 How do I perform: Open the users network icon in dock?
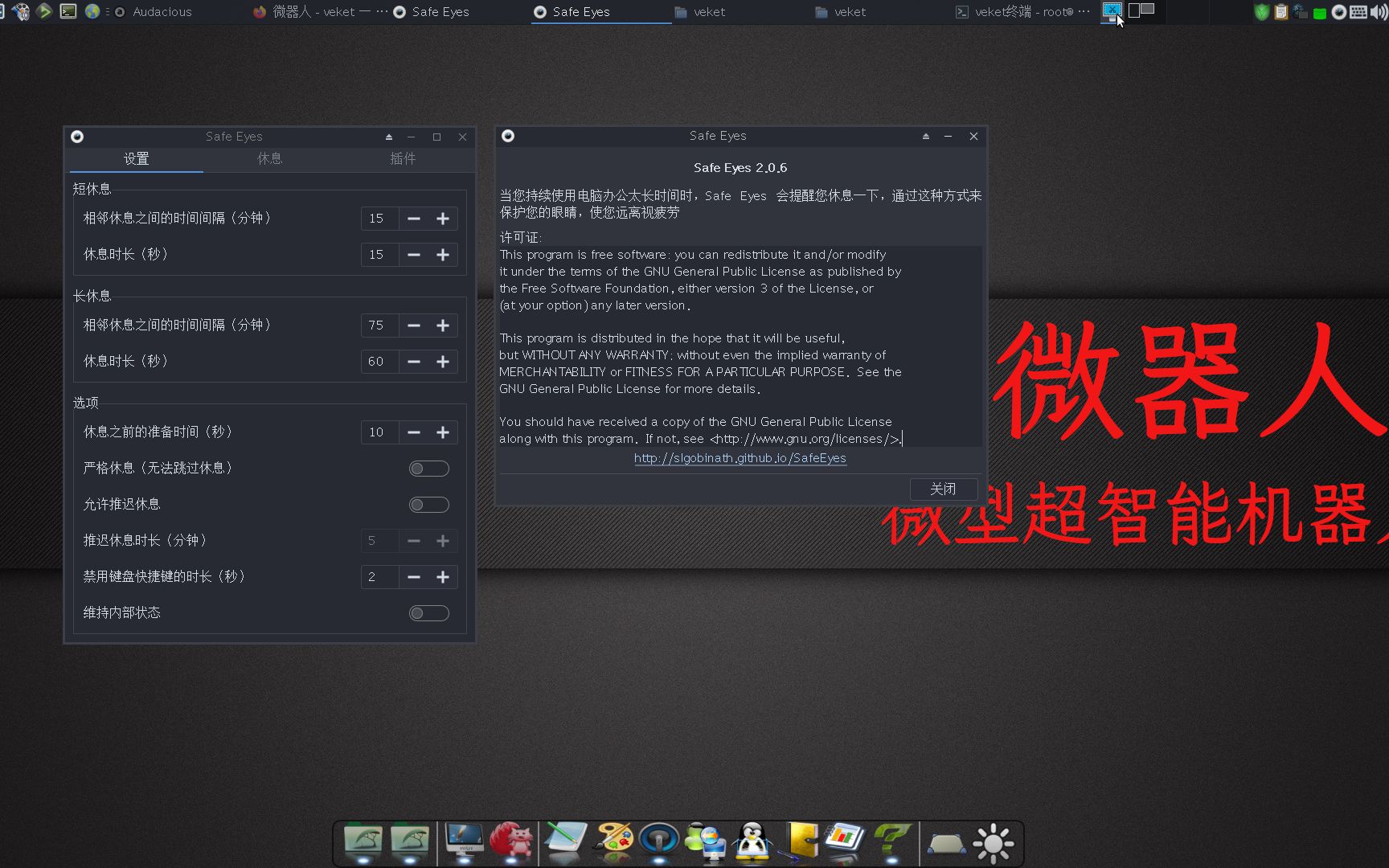pyautogui.click(x=706, y=842)
